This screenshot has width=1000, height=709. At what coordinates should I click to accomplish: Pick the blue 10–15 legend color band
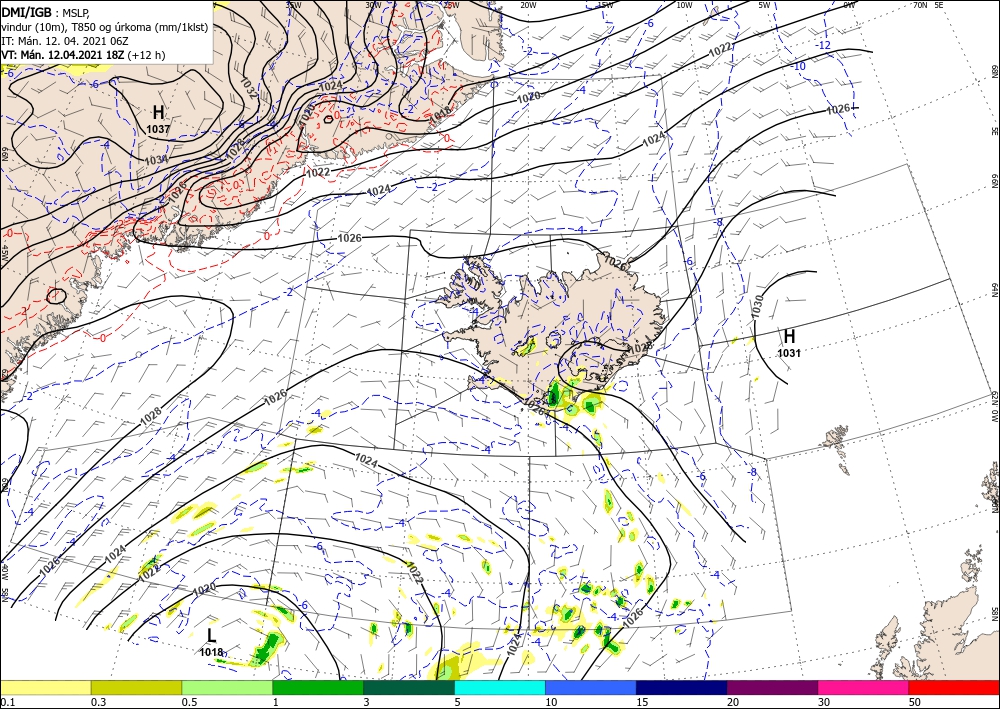tap(591, 687)
